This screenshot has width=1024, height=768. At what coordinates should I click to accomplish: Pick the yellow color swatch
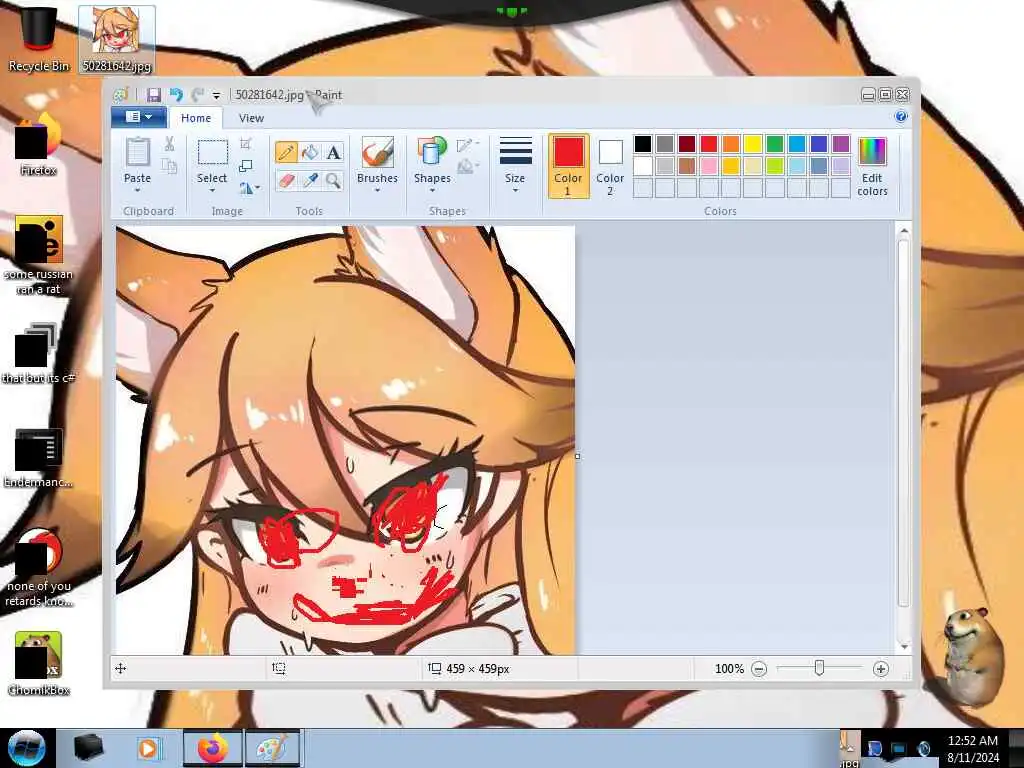pyautogui.click(x=752, y=144)
